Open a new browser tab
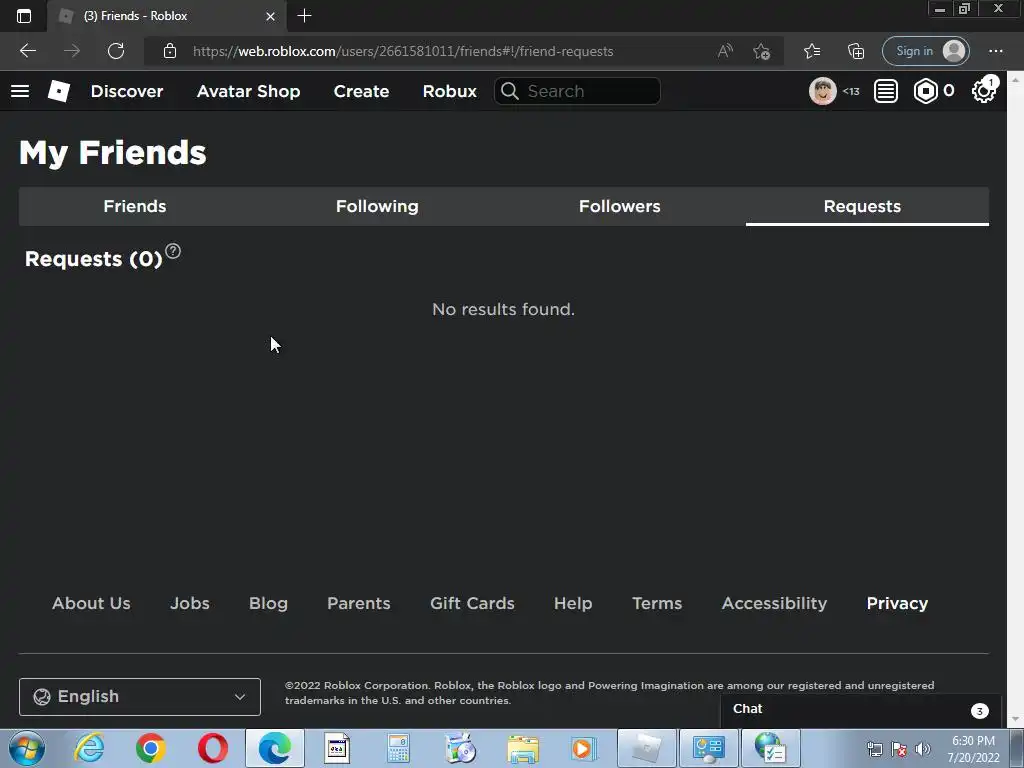1024x768 pixels. 304,16
